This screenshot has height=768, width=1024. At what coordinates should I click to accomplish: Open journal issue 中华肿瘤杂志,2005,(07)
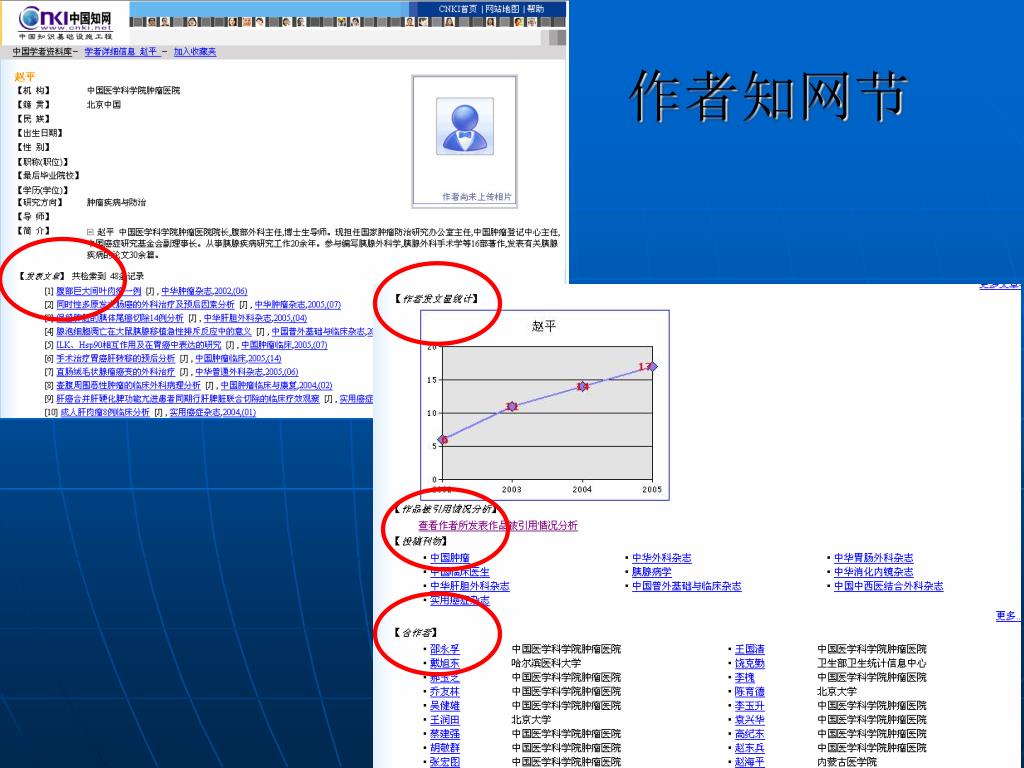[x=298, y=304]
